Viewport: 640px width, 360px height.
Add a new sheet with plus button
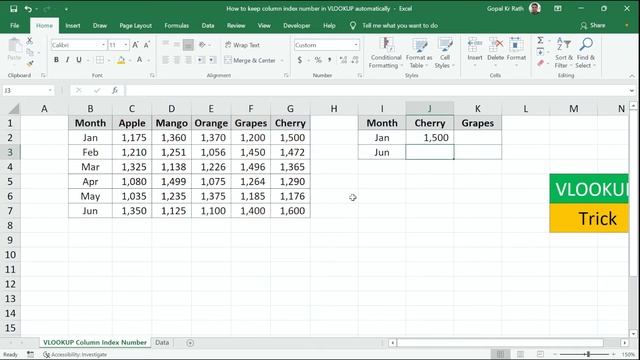tap(190, 343)
